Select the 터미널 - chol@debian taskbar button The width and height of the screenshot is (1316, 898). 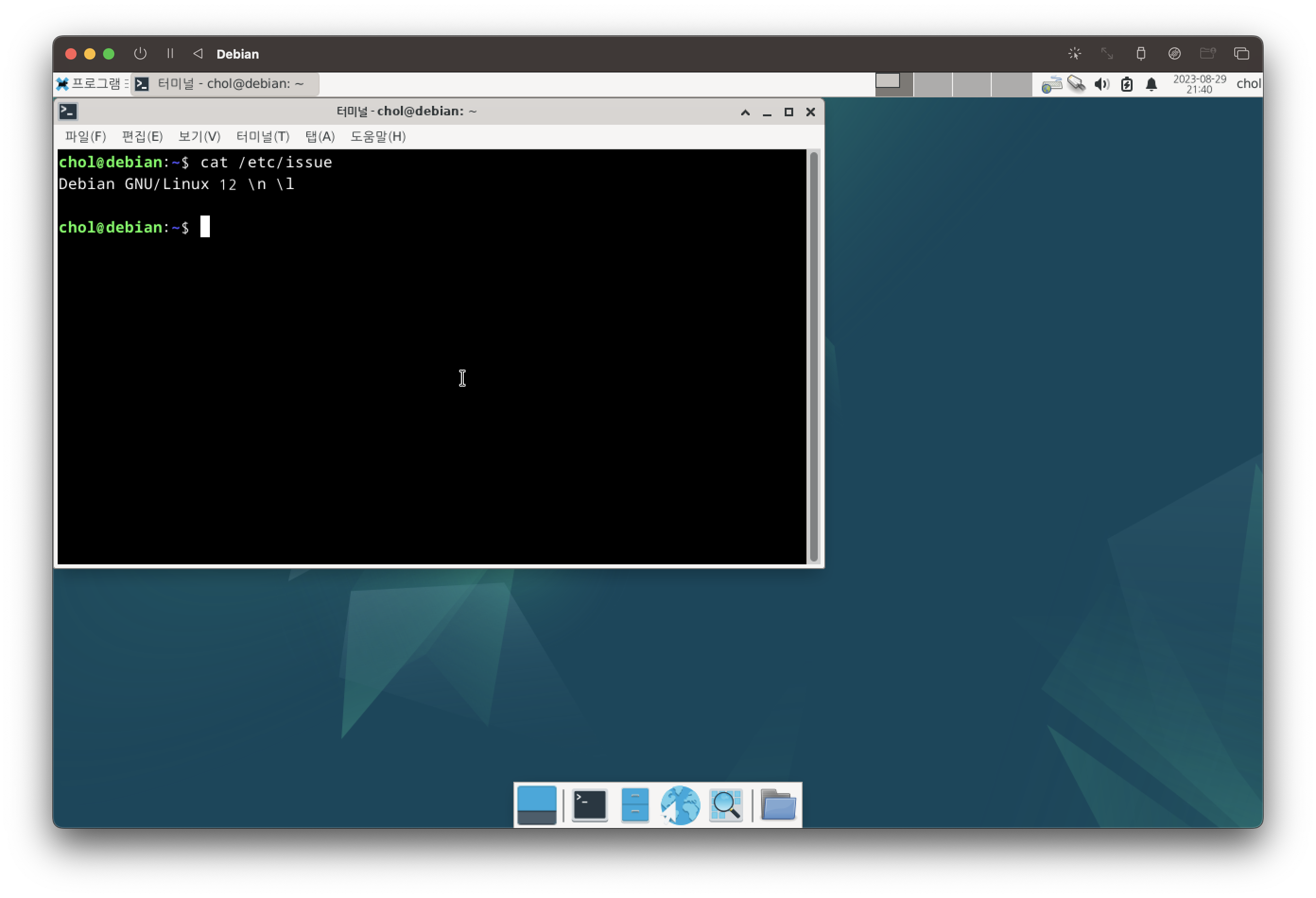(x=225, y=84)
